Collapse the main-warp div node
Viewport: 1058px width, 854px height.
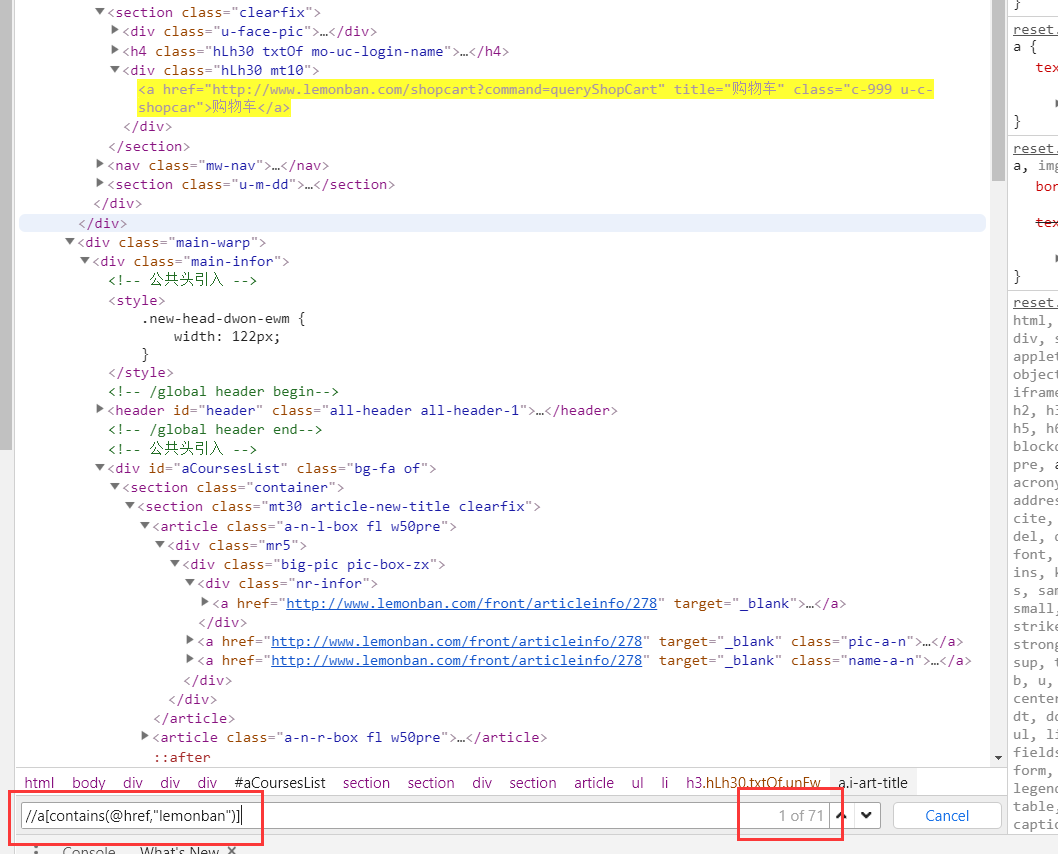69,242
